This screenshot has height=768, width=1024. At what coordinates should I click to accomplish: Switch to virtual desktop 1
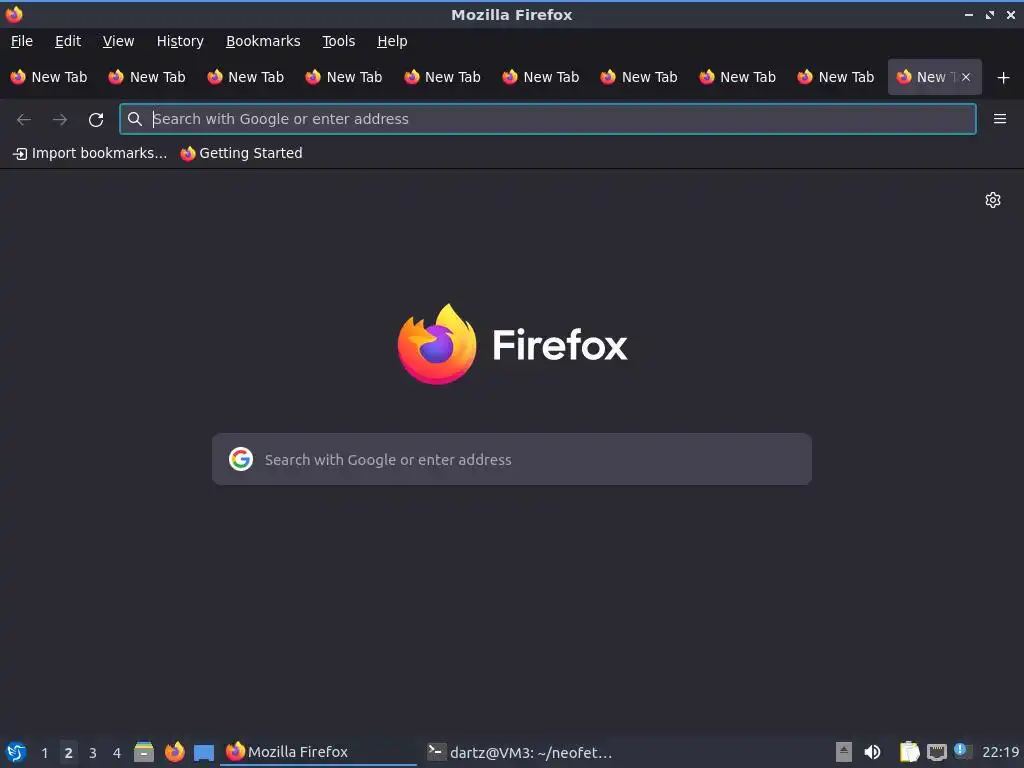(44, 753)
